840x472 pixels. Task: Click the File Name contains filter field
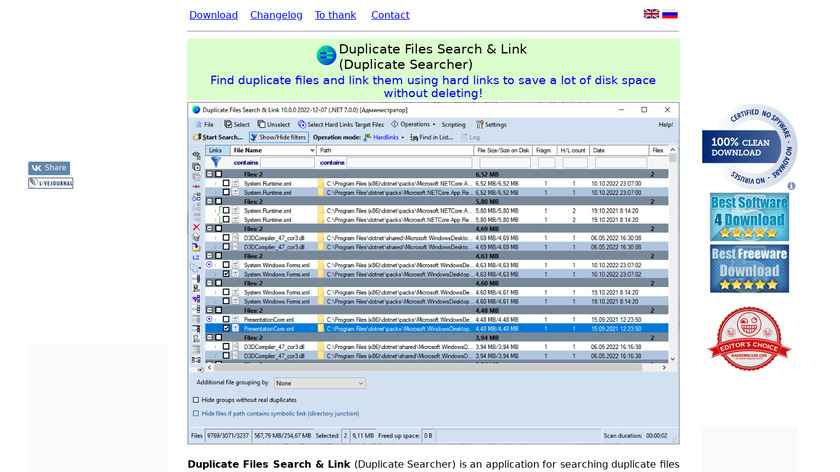pyautogui.click(x=287, y=162)
